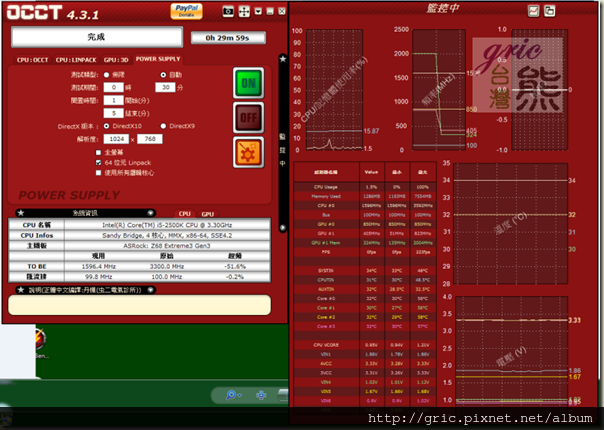
Task: Click the 0h 29m 59s elapsed time display
Action: [x=228, y=38]
